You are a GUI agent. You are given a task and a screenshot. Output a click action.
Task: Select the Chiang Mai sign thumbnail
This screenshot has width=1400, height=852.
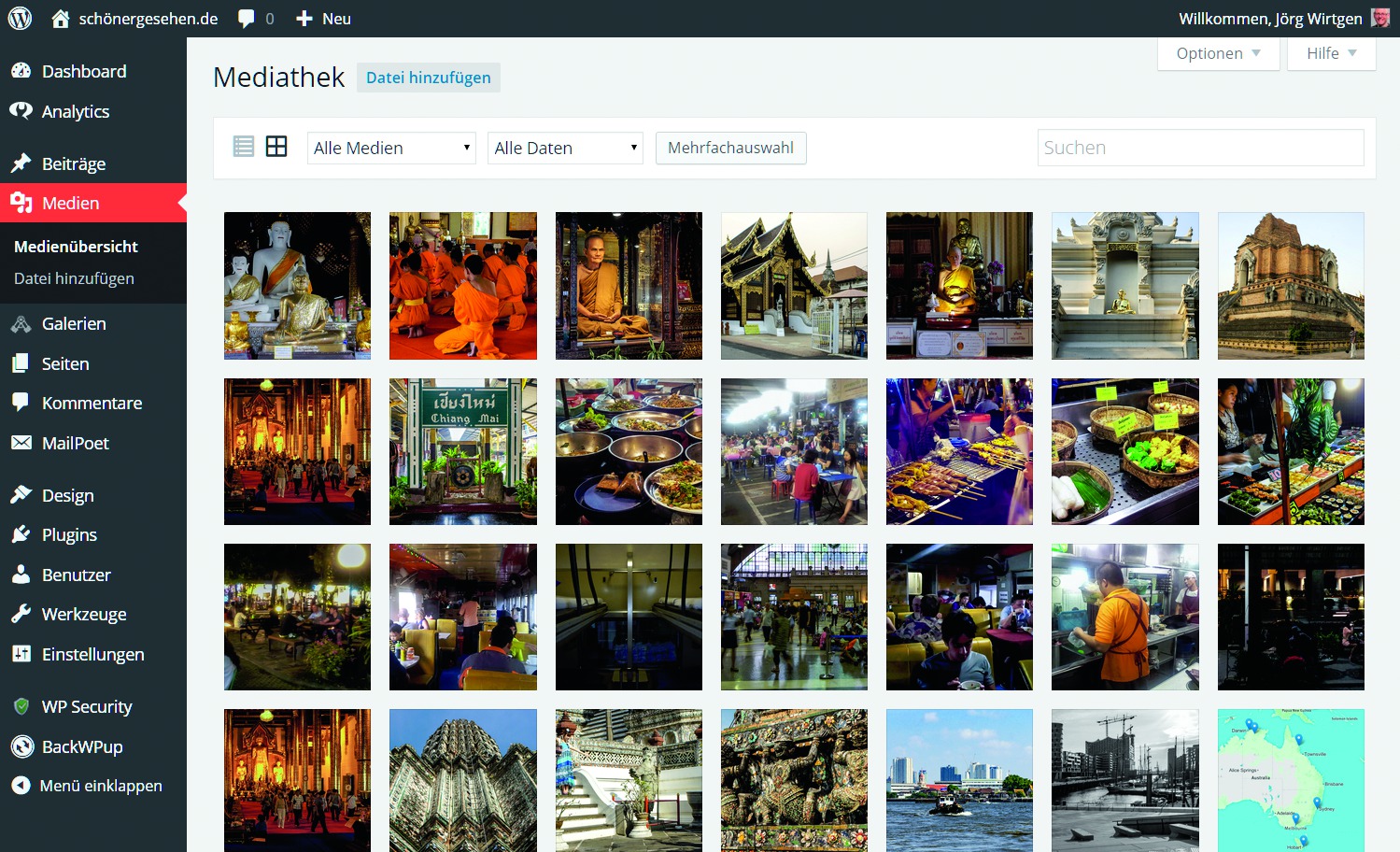click(463, 451)
